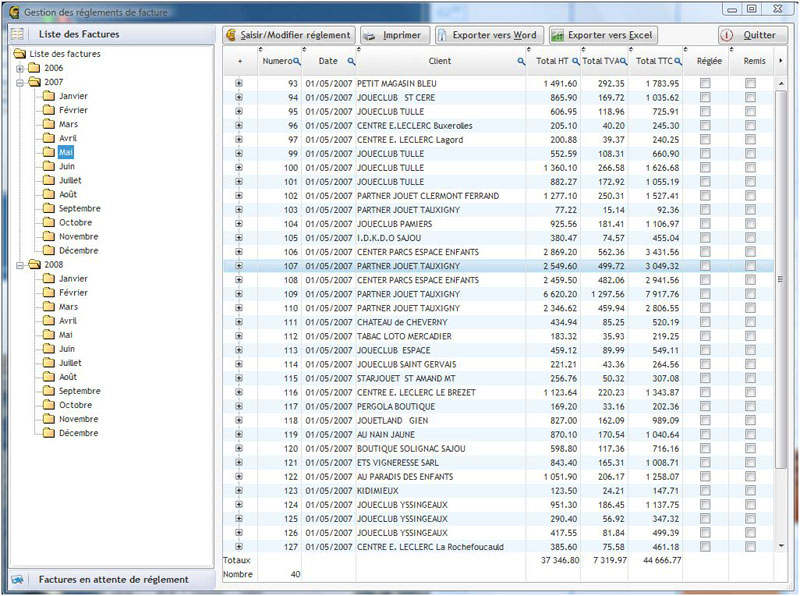Select Avril under 2007
The height and width of the screenshot is (596, 800).
click(x=67, y=138)
